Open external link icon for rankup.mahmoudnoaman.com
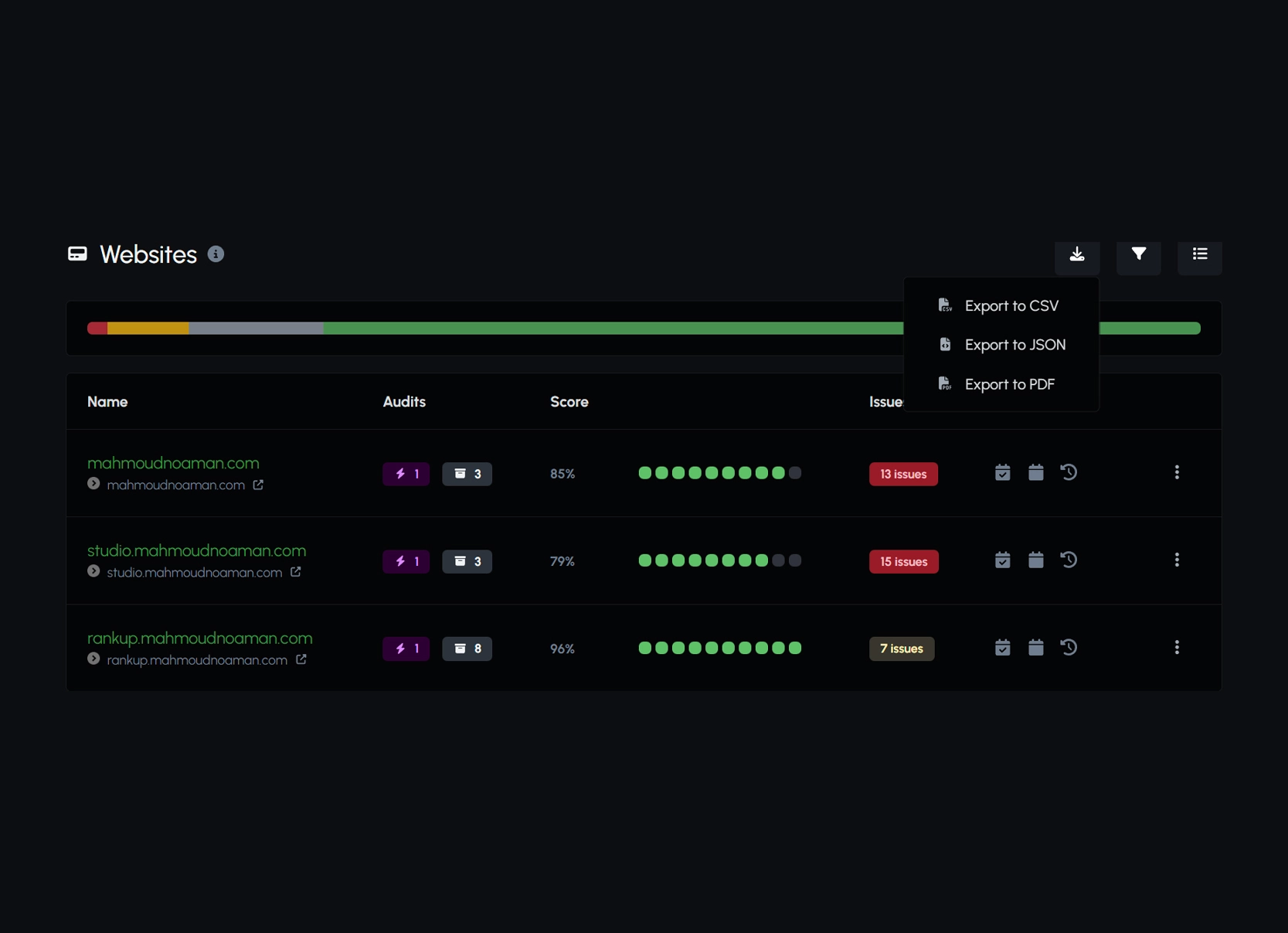The width and height of the screenshot is (1288, 933). [301, 659]
